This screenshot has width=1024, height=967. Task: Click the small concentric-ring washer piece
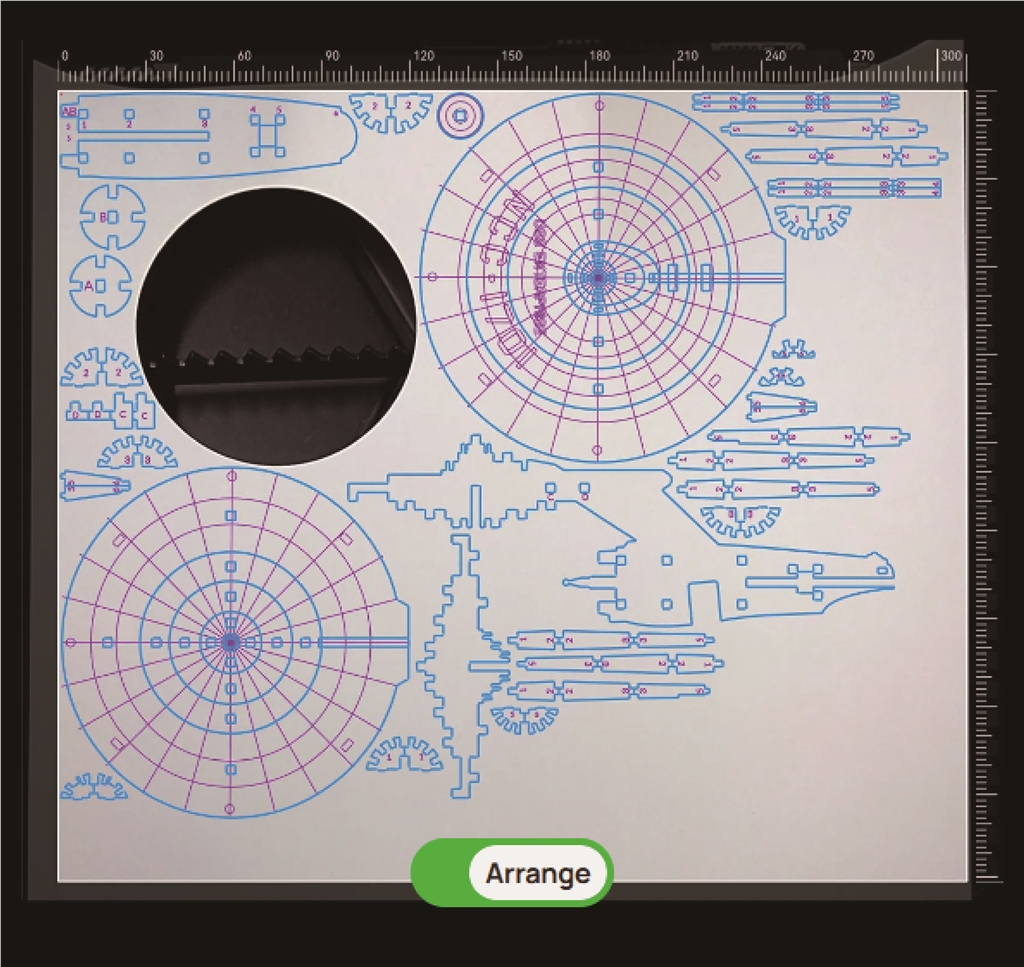point(460,116)
